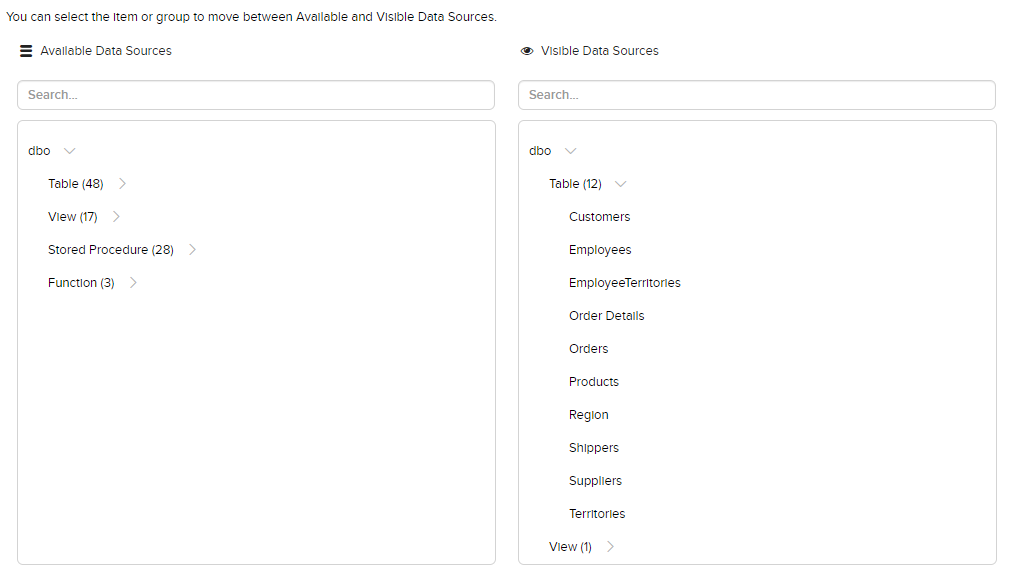Select the Shippers table
This screenshot has height=582, width=1015.
(594, 448)
